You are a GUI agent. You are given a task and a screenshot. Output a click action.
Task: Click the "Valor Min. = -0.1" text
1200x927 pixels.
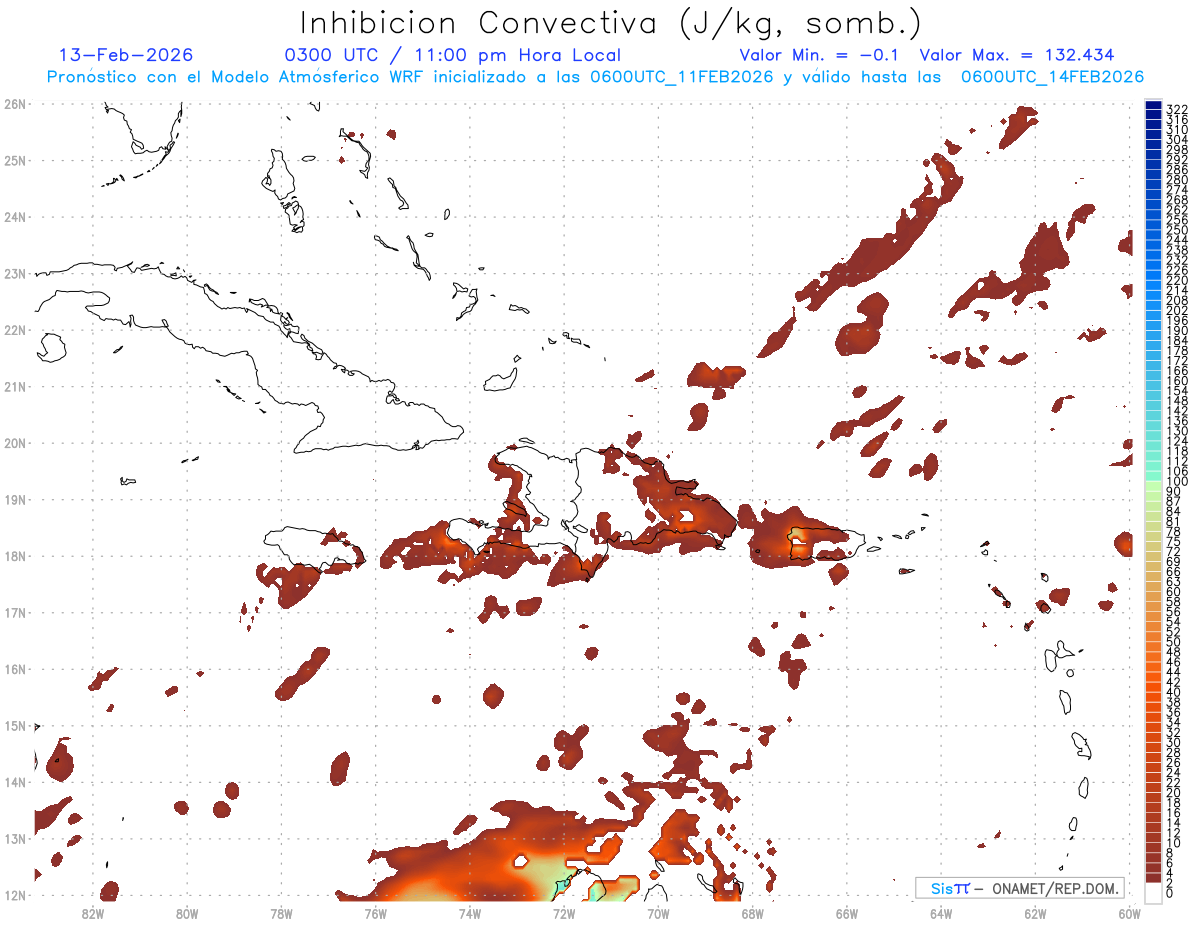coord(820,55)
